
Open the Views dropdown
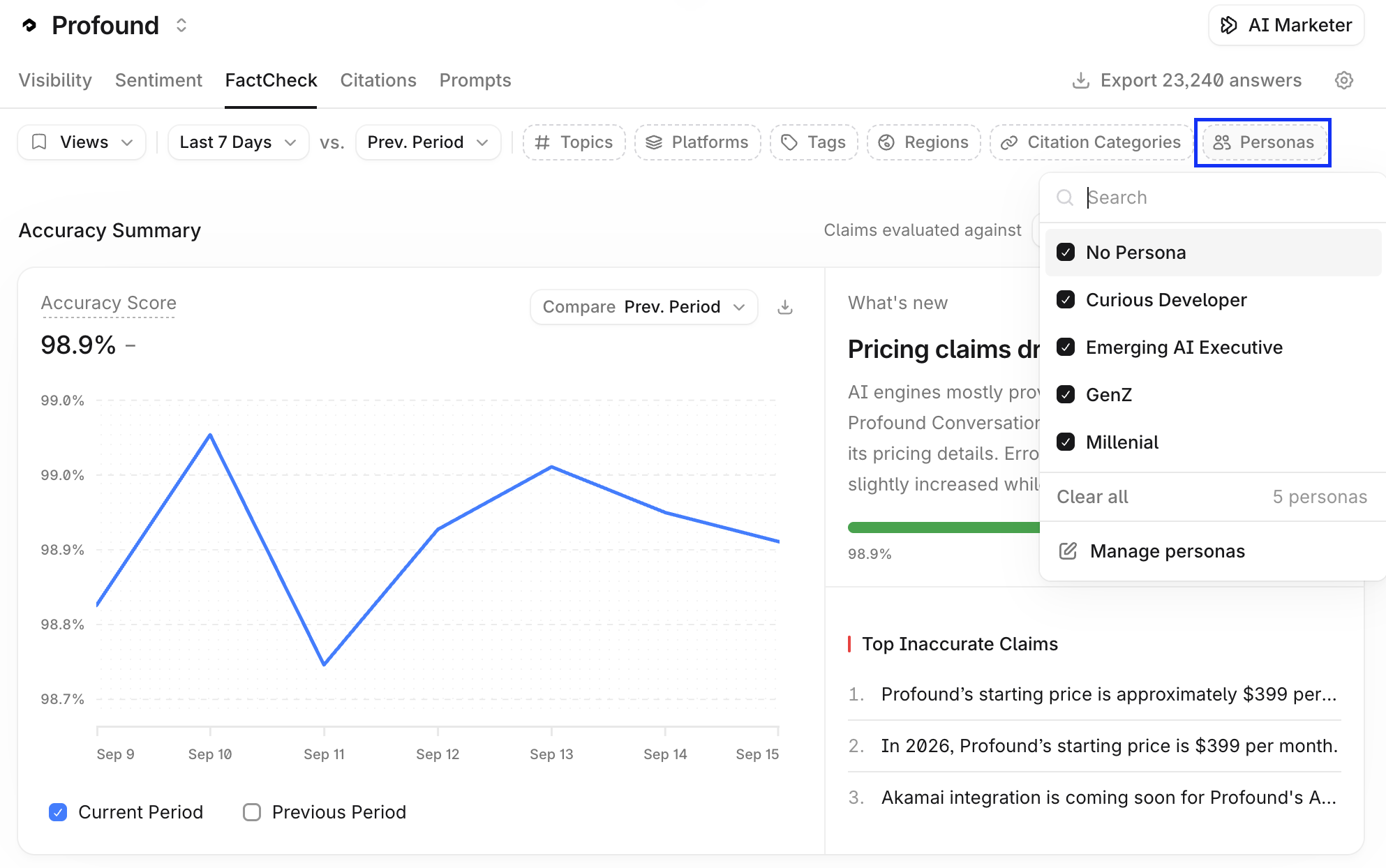coord(82,142)
